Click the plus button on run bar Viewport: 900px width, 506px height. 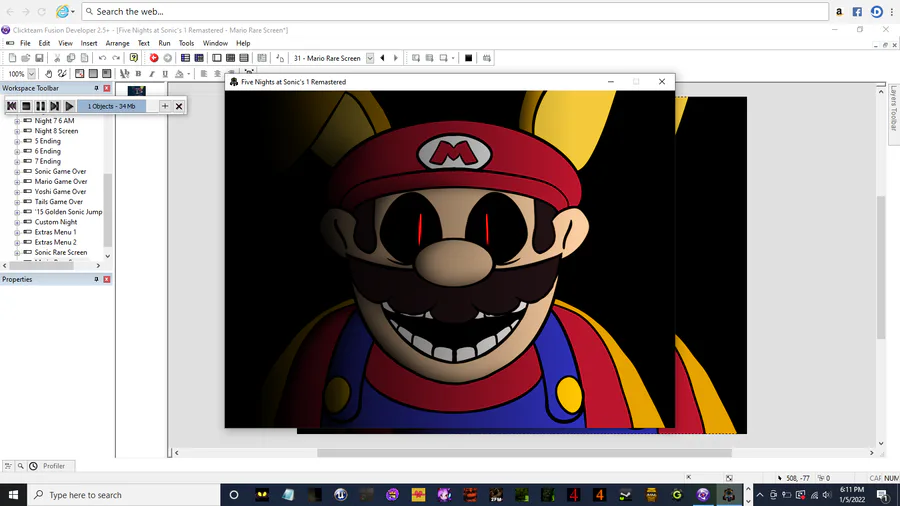(x=165, y=106)
